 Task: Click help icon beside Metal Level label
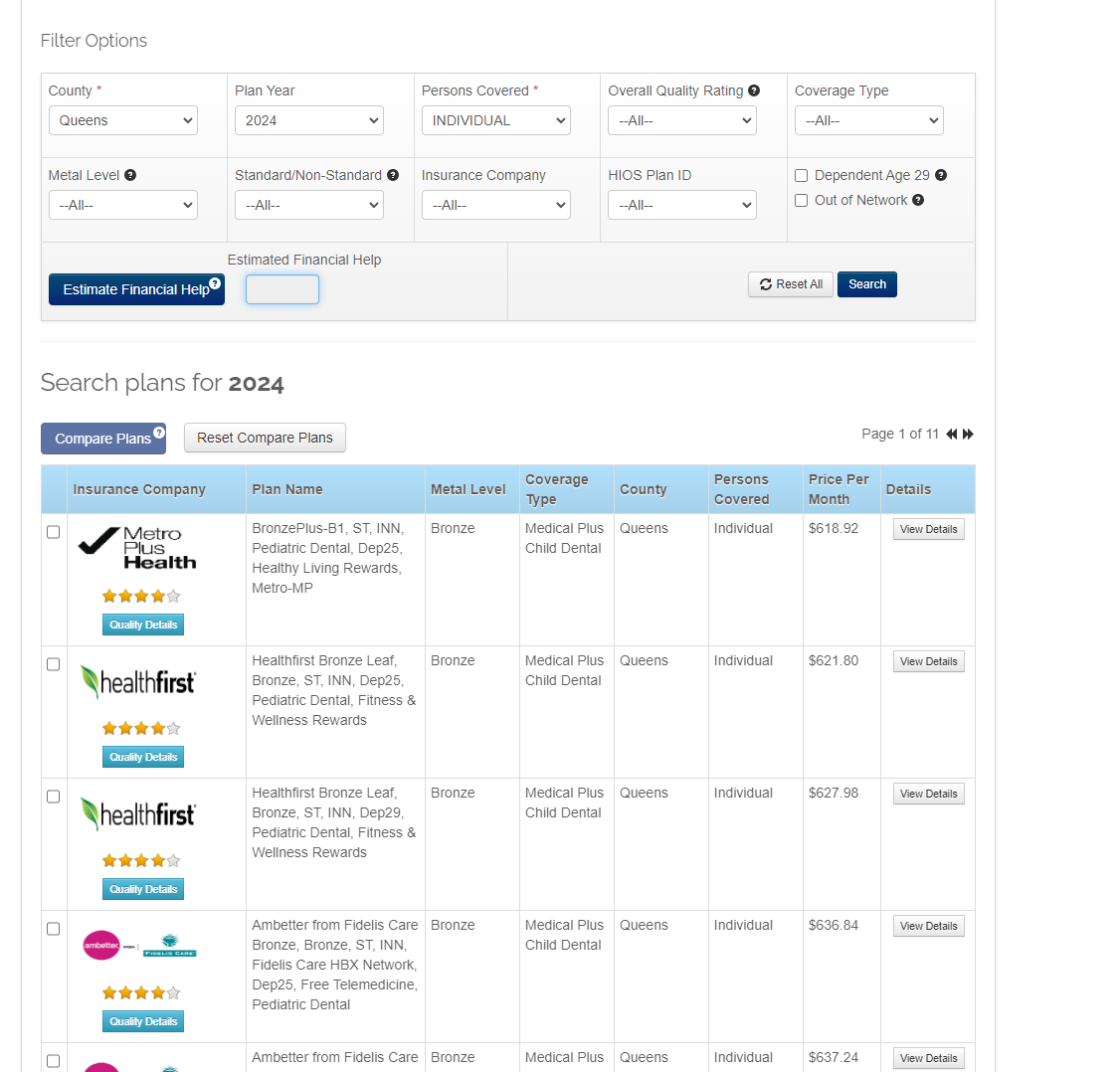(130, 175)
